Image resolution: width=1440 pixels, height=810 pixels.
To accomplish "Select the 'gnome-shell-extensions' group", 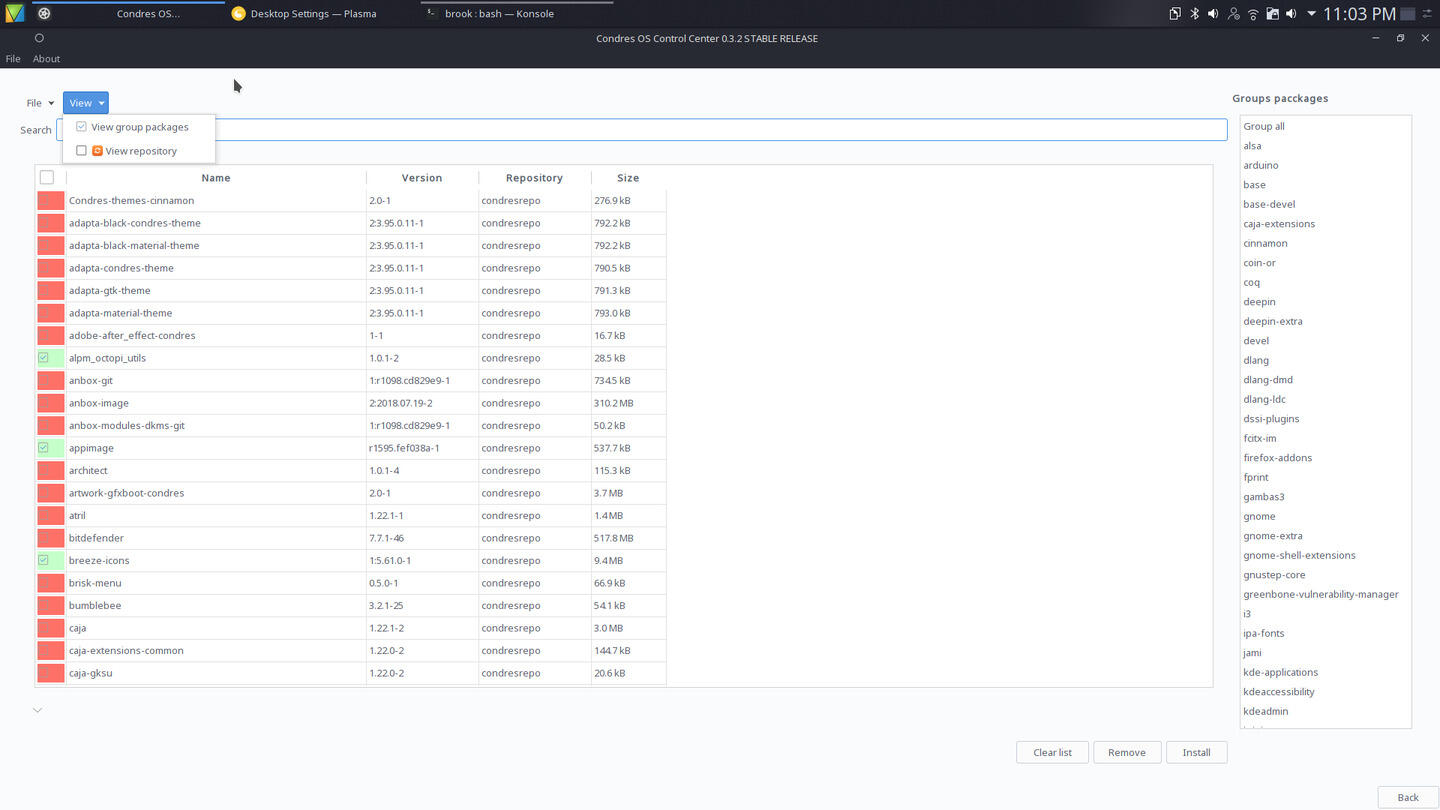I will [1299, 555].
